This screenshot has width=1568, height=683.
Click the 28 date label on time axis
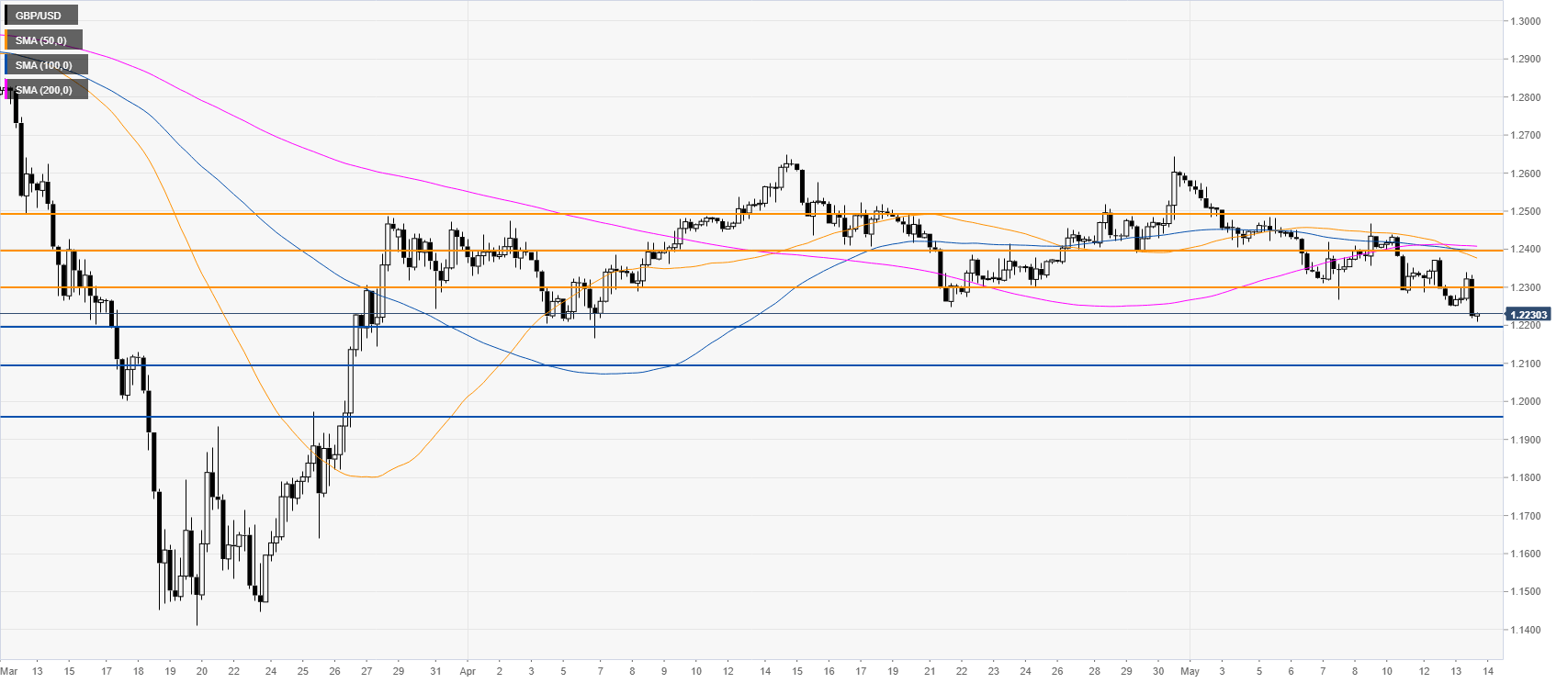point(1094,671)
